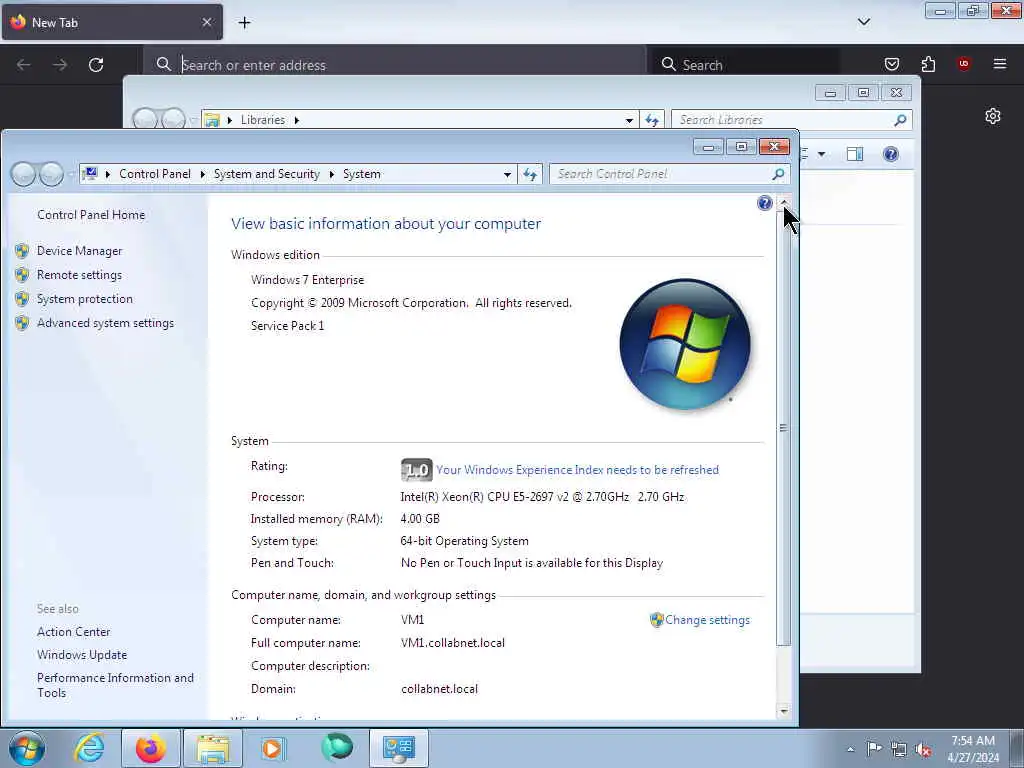
Task: Click Remote settings shield icon
Action: (22, 275)
